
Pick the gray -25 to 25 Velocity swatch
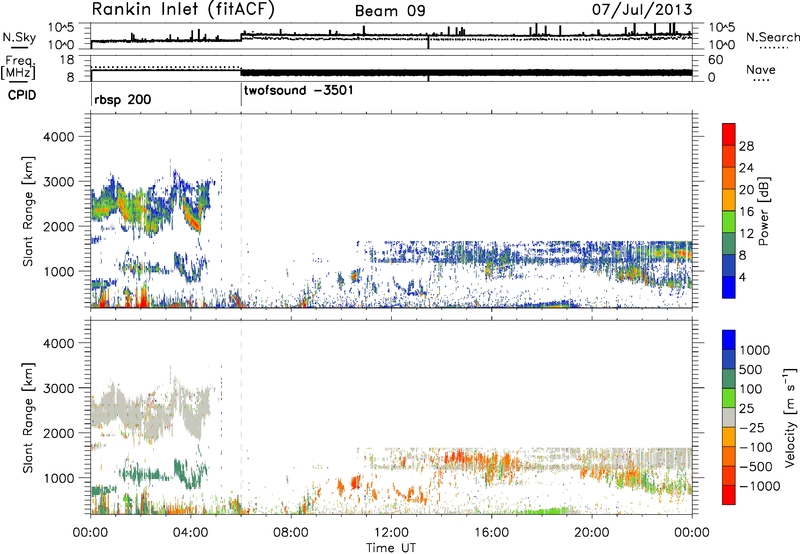pos(729,417)
